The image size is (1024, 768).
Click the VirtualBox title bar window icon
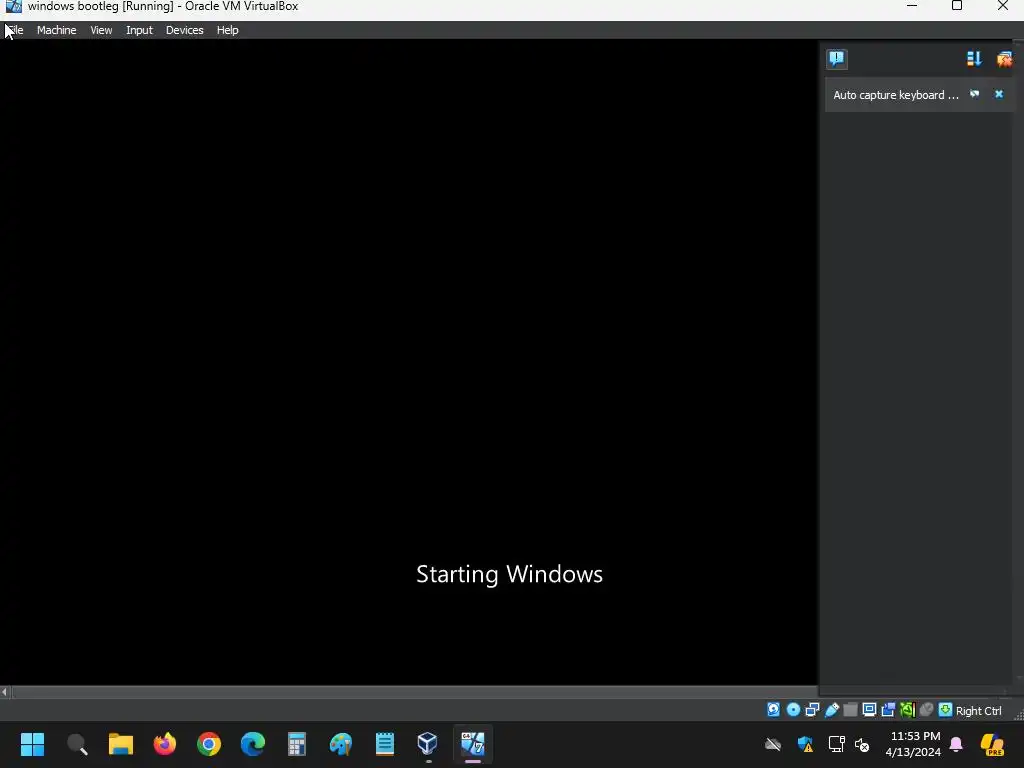pos(13,7)
